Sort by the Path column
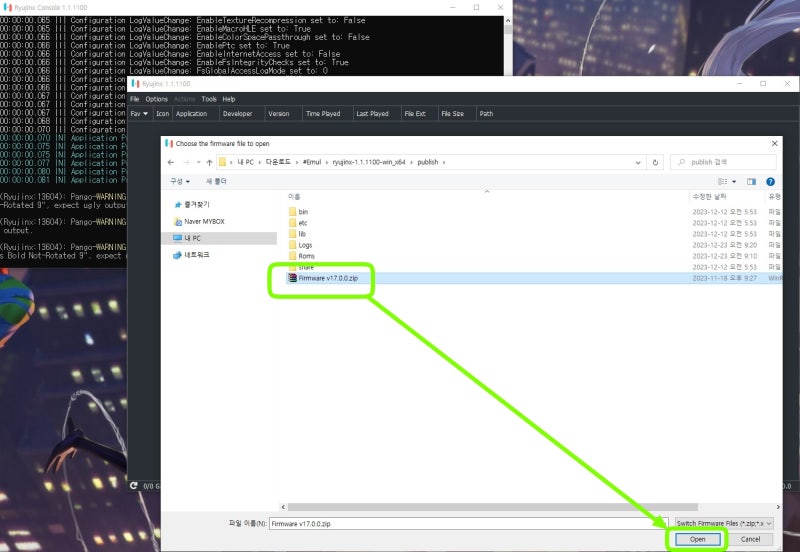 point(486,113)
